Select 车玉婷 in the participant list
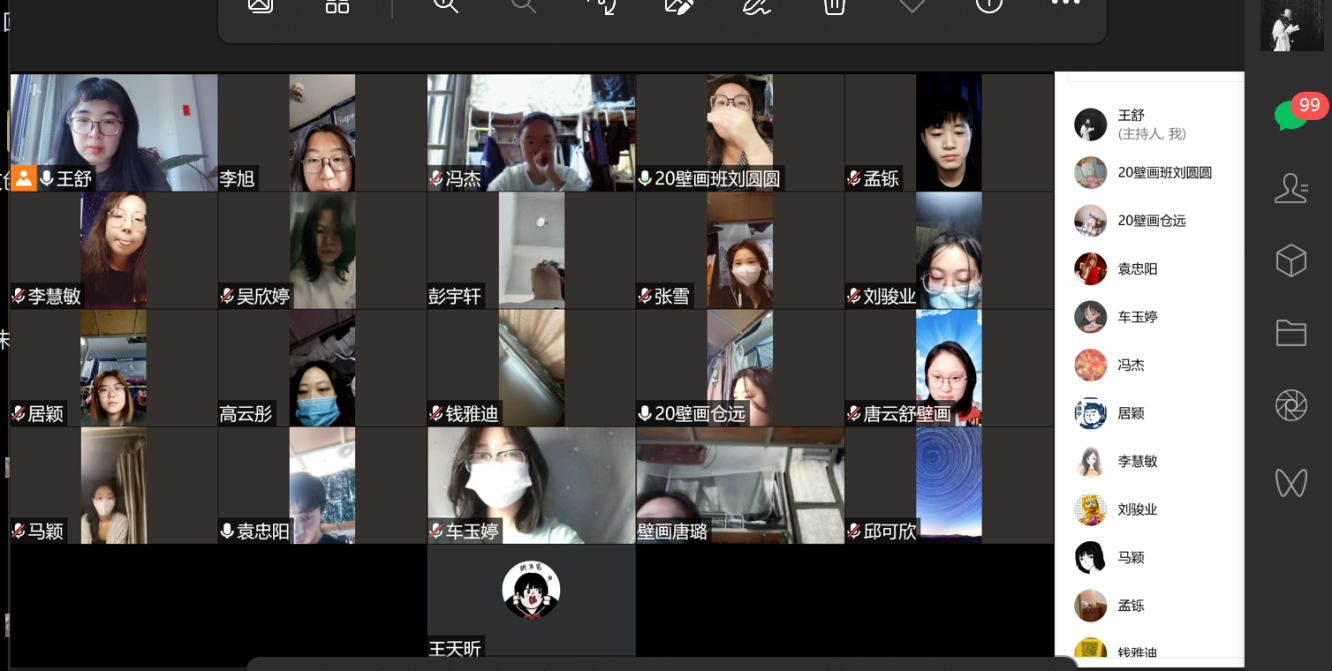This screenshot has height=671, width=1332. point(1137,317)
